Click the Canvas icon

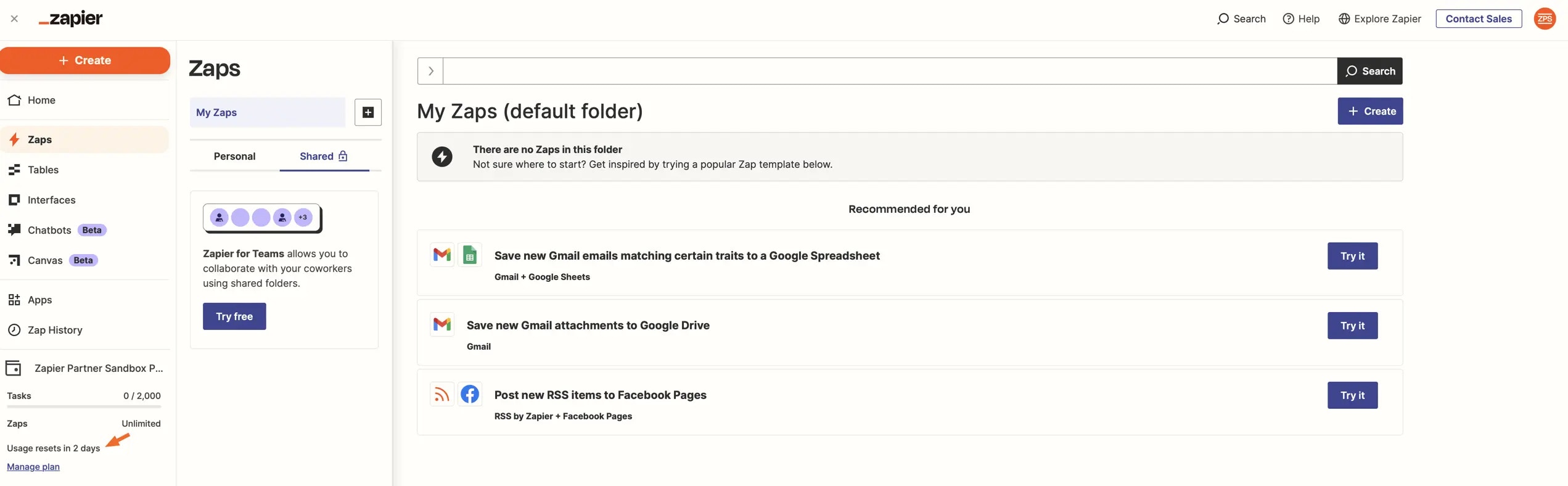14,260
